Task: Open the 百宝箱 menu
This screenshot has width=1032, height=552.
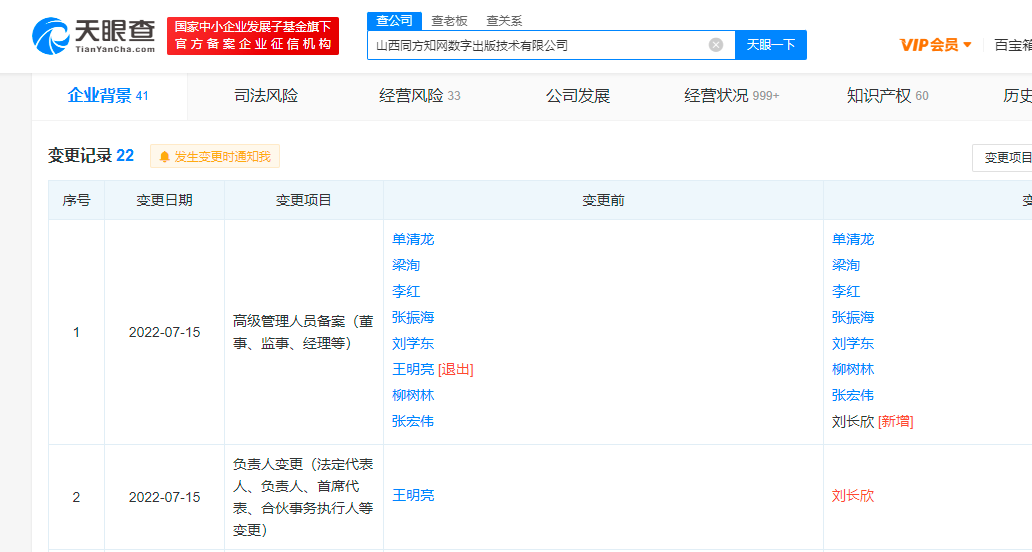Action: click(x=1012, y=45)
